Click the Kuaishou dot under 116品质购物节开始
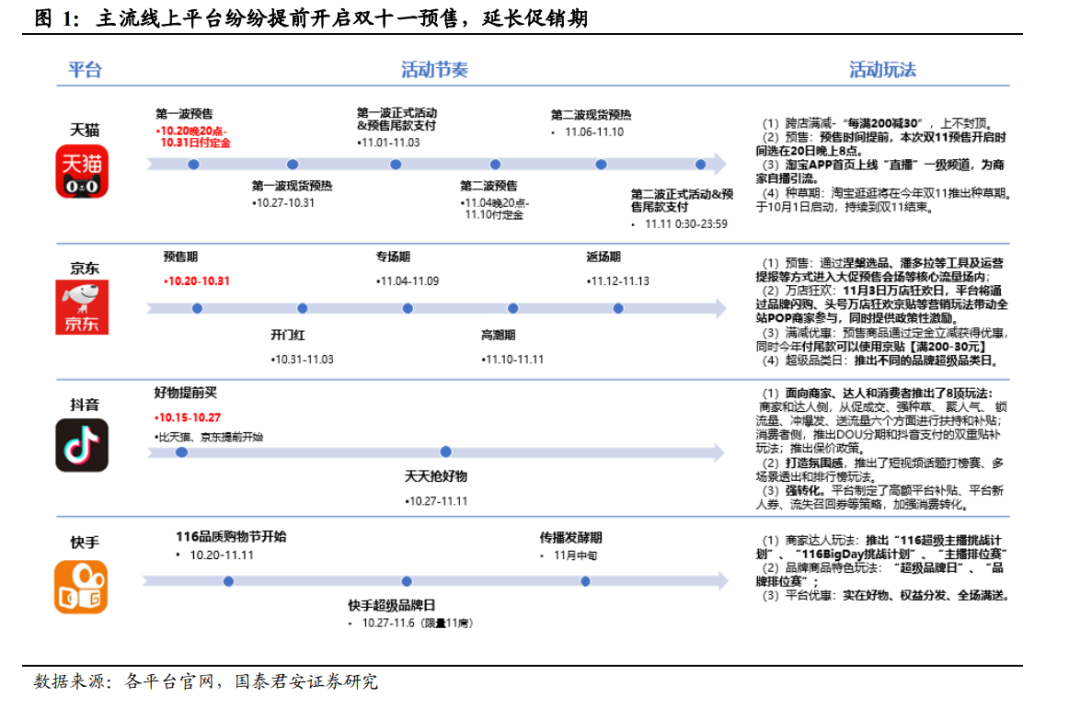The width and height of the screenshot is (1080, 709). coord(229,581)
